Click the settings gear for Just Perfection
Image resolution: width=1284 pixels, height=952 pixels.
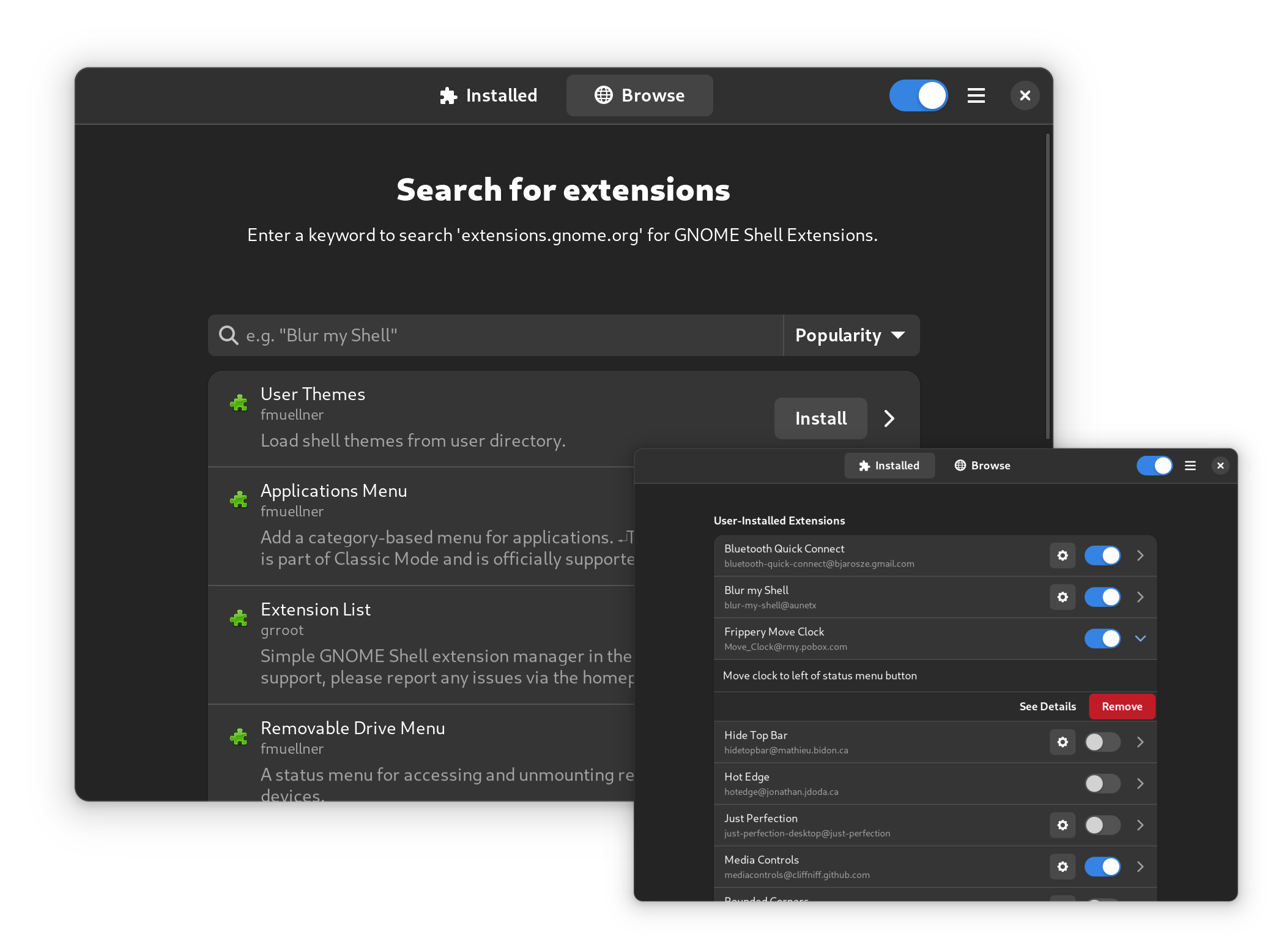click(x=1062, y=826)
